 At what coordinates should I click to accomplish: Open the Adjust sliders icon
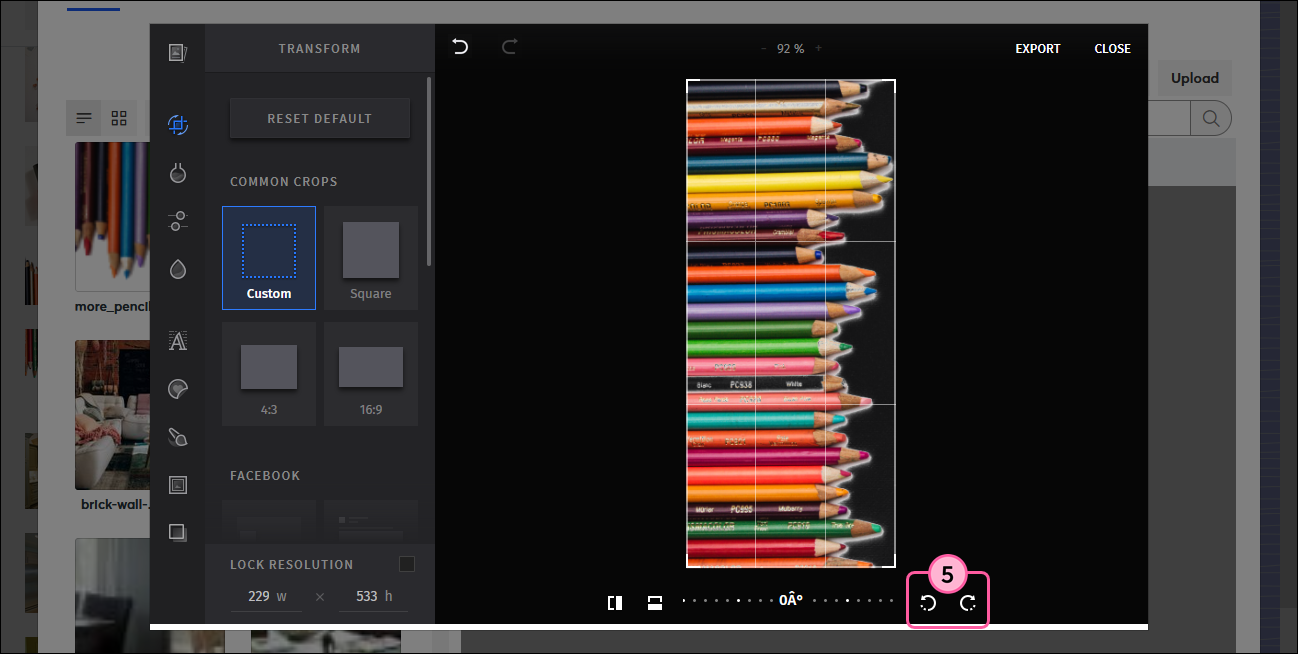pyautogui.click(x=178, y=221)
